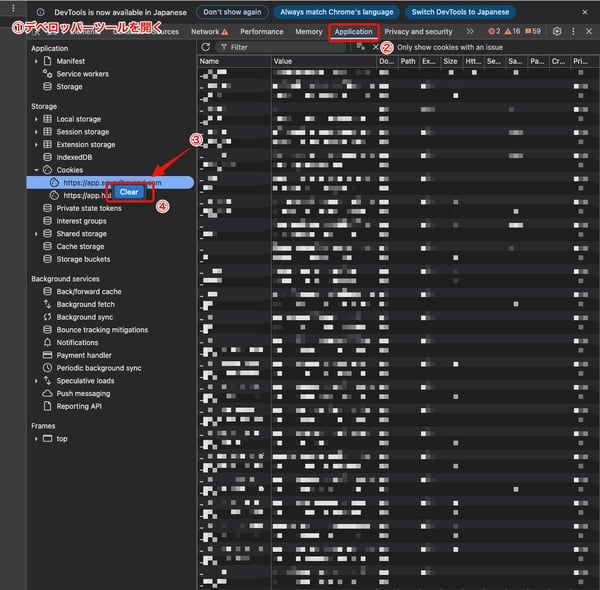Click the Push messaging cloud icon
Image resolution: width=600 pixels, height=590 pixels.
(x=47, y=393)
